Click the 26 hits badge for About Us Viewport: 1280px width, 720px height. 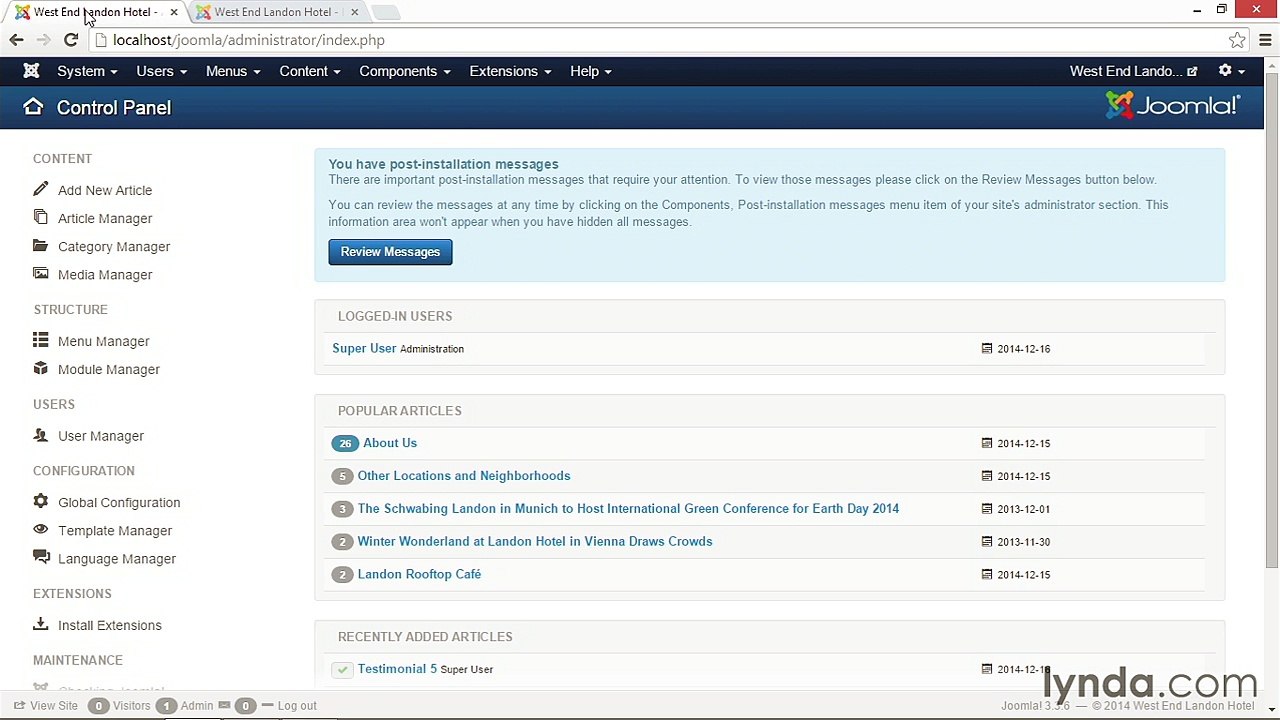(x=345, y=443)
